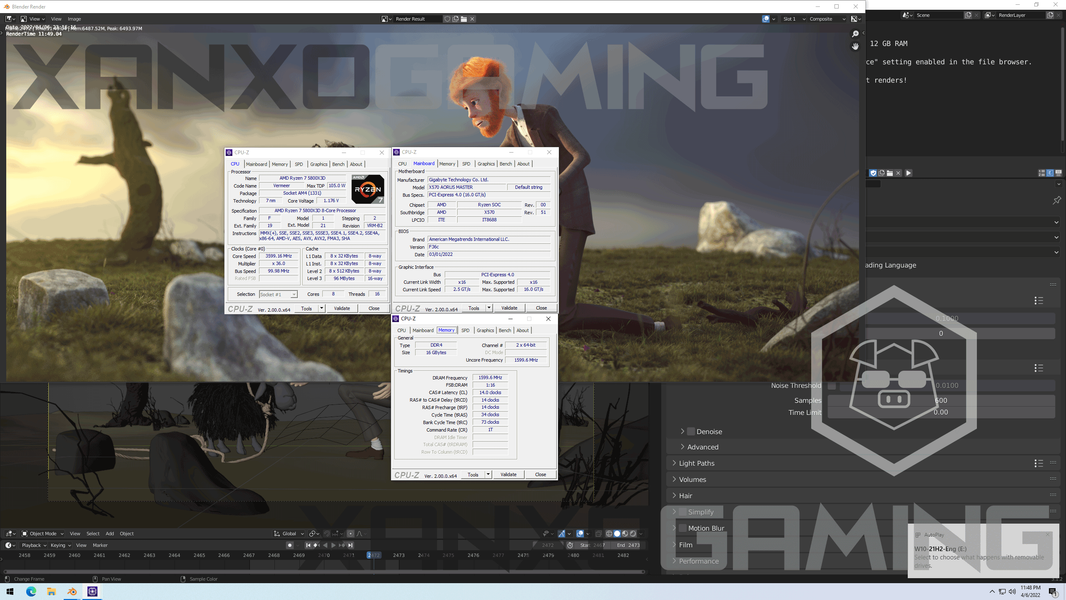
Task: Click the new RenderLayer copy icon
Action: coord(1050,15)
